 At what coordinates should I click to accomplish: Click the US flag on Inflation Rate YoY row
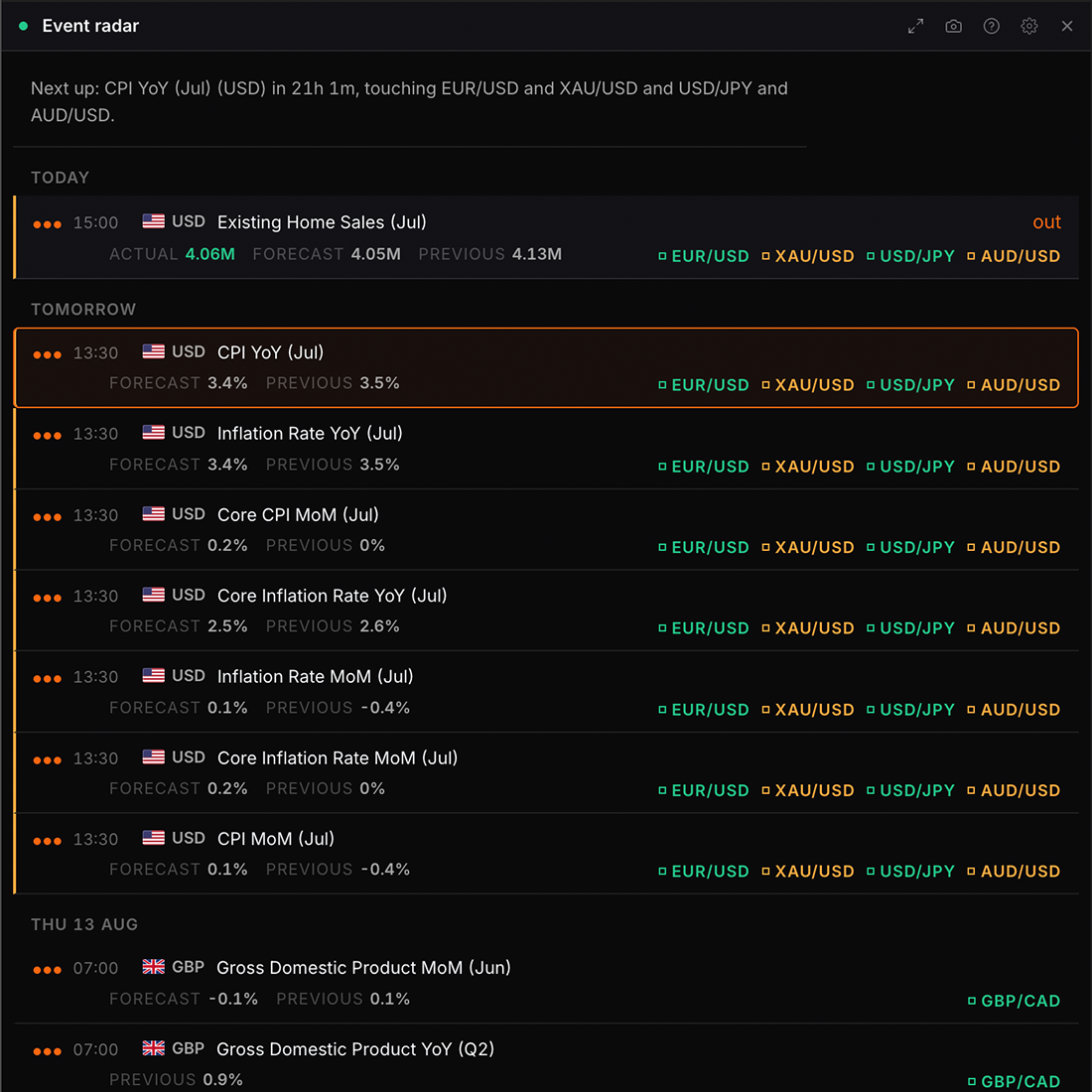tap(153, 433)
